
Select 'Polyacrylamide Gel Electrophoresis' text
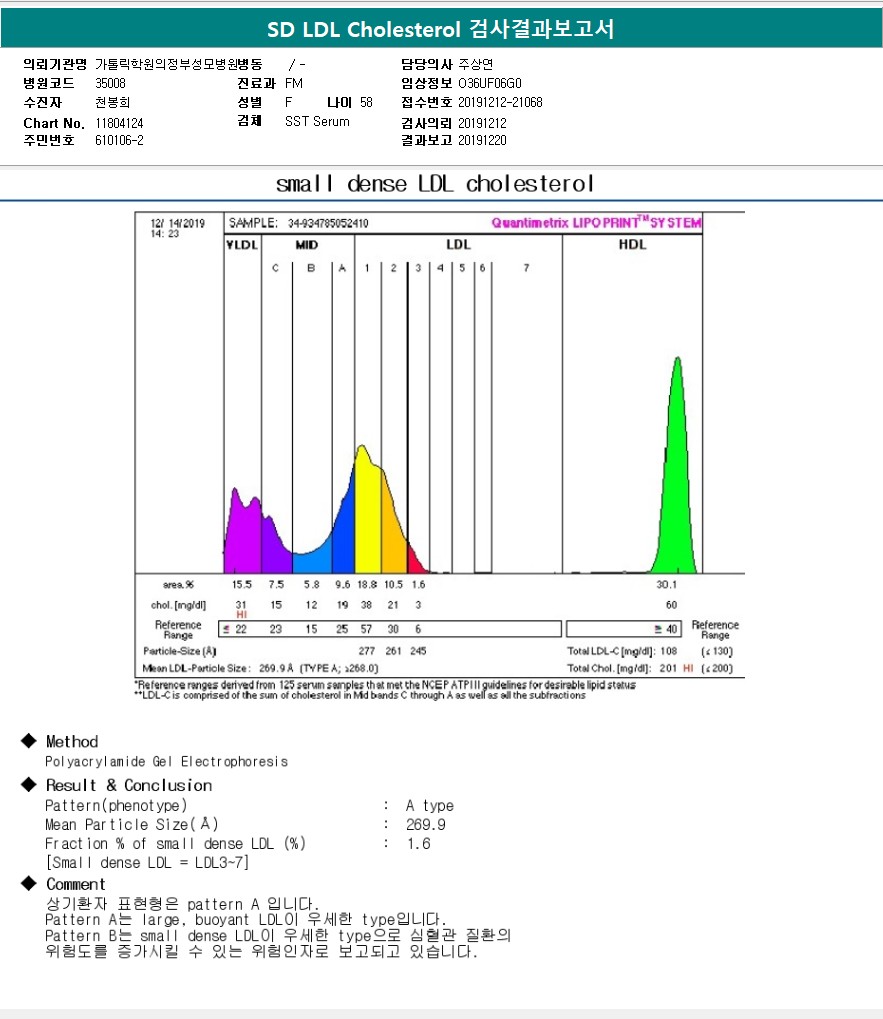tap(166, 762)
